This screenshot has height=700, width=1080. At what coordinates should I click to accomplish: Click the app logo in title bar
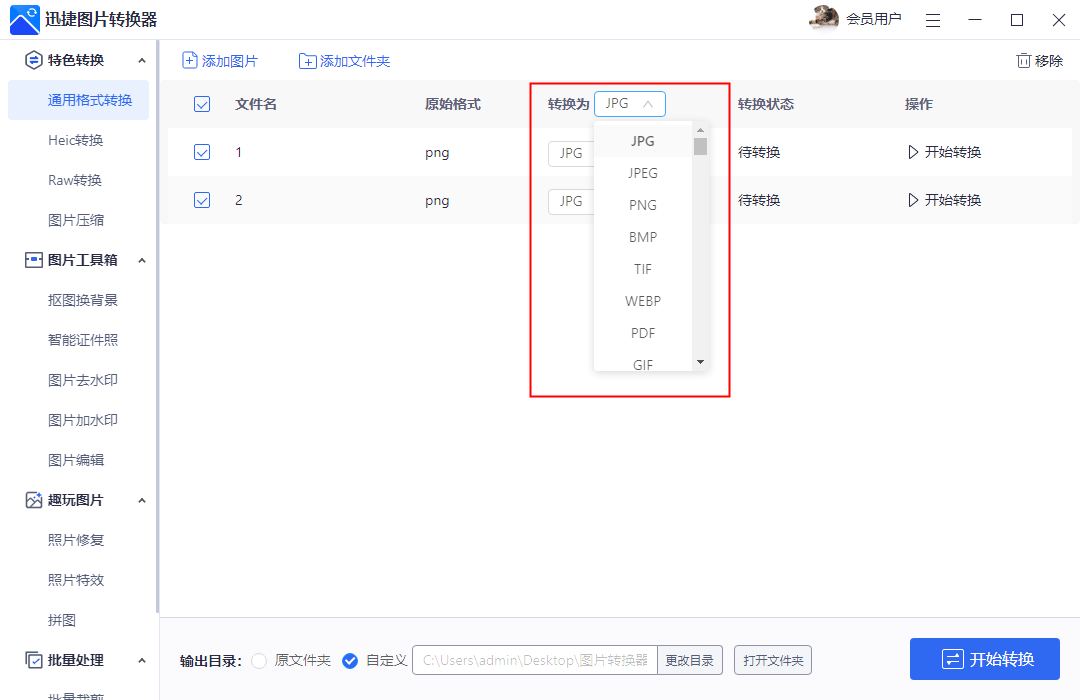24,20
